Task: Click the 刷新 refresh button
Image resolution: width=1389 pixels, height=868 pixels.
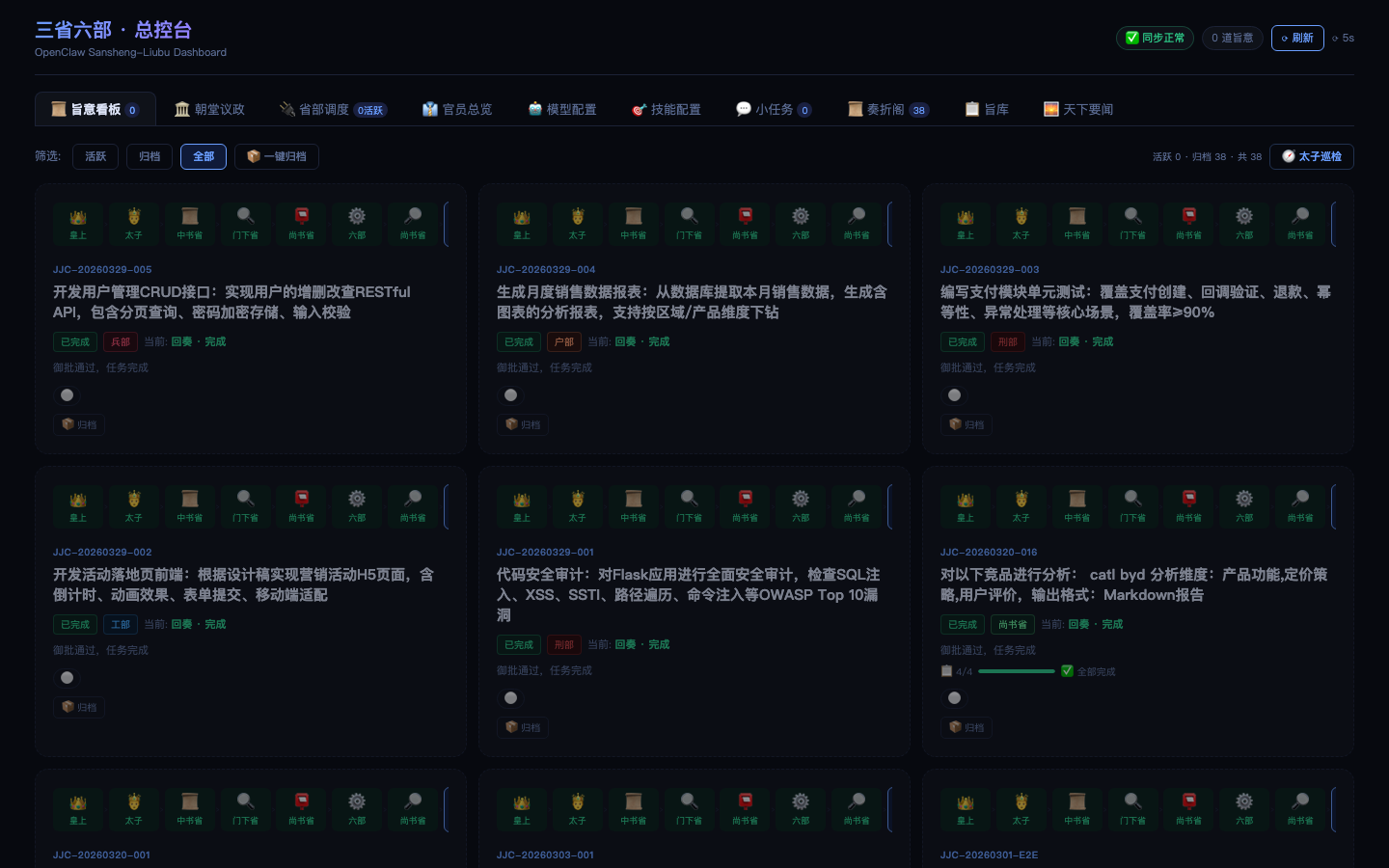Action: (1297, 38)
